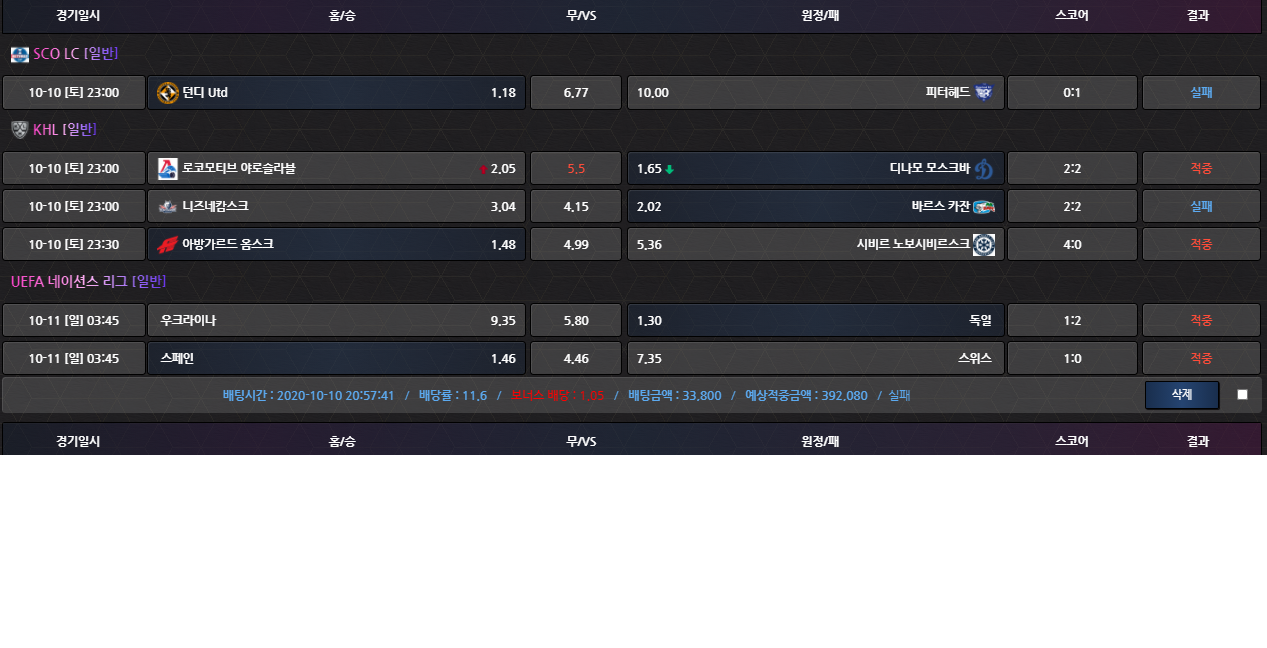Image resolution: width=1267 pixels, height=648 pixels.
Task: Click the Lokomotiv Yaroslavl team logo
Action: (x=168, y=169)
